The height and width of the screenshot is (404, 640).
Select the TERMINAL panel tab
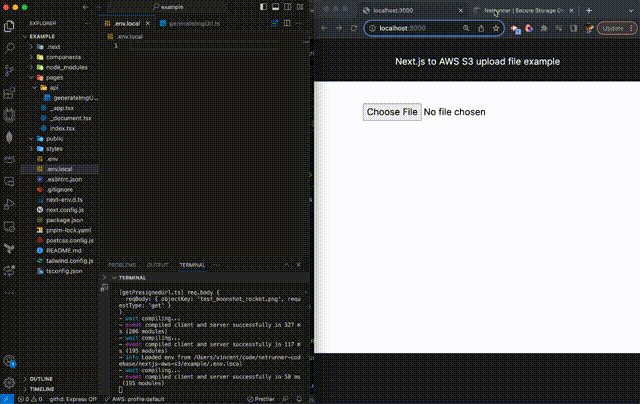(x=192, y=265)
